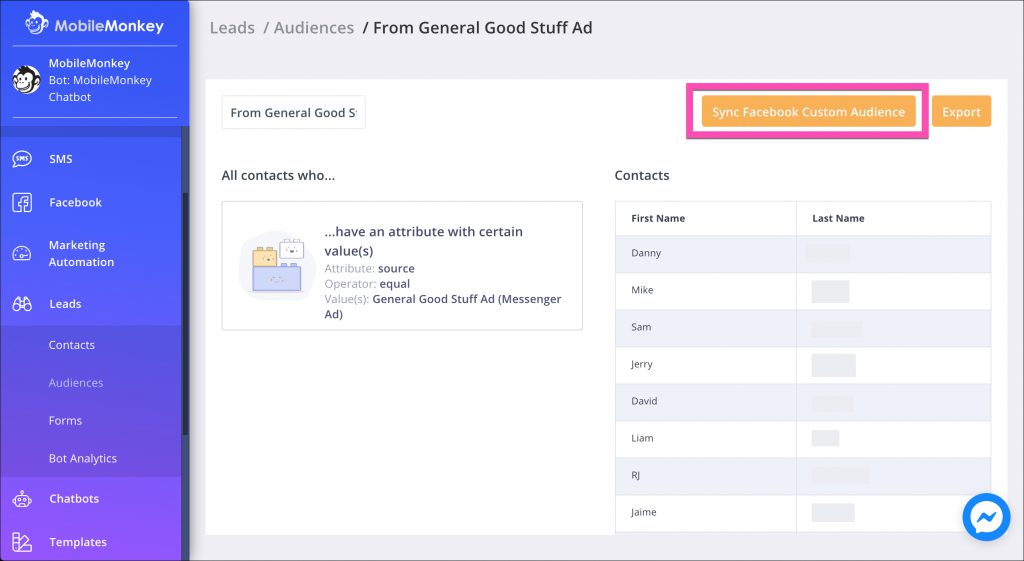This screenshot has height=561, width=1024.
Task: Select the contact row David
Action: pos(803,401)
